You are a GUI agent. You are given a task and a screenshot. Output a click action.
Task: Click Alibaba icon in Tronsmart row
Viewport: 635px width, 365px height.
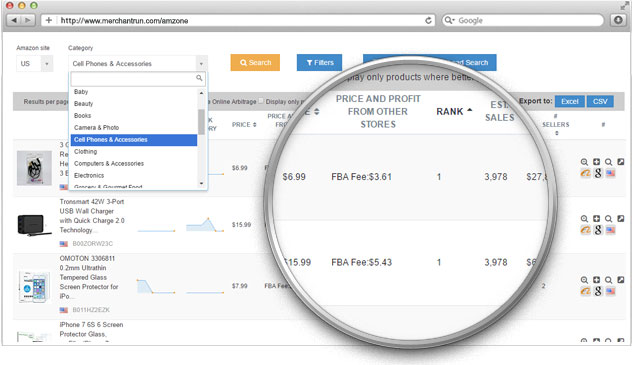[x=585, y=230]
